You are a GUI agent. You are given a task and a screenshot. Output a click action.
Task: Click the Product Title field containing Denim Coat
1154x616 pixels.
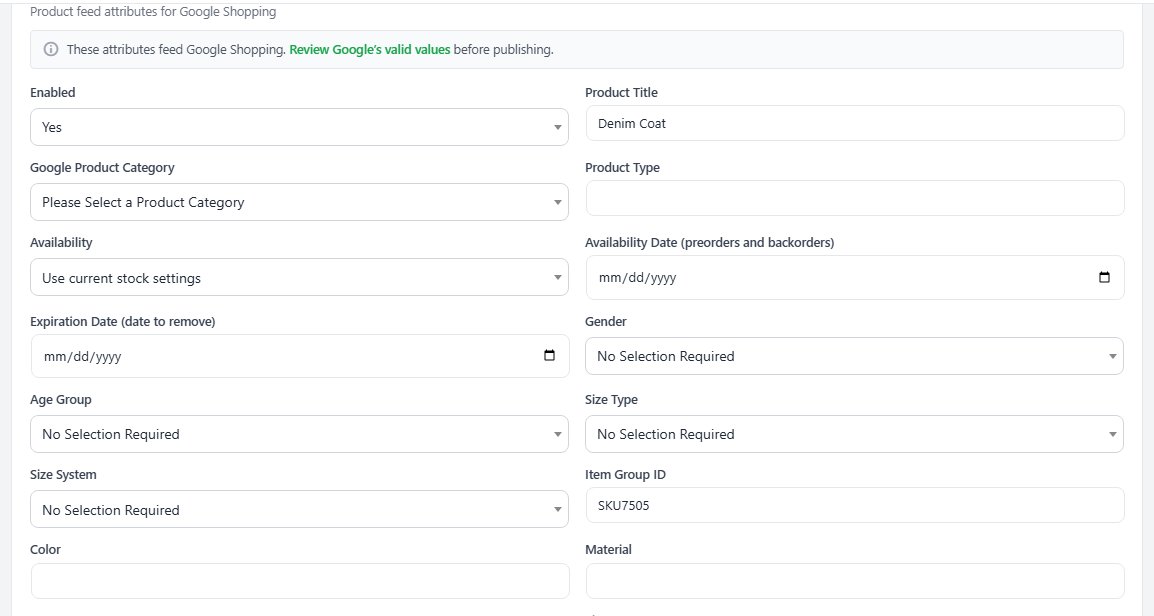[x=854, y=123]
